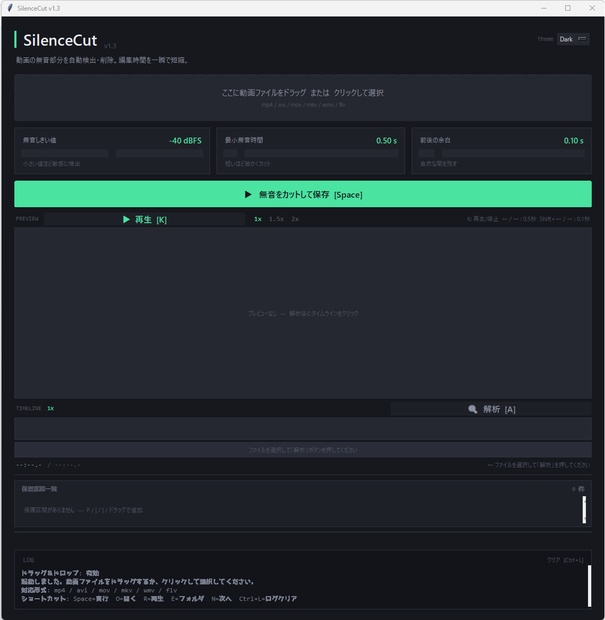Viewport: 605px width, 620px height.
Task: Click the SilenceCut feather icon in title bar
Action: tap(10, 8)
